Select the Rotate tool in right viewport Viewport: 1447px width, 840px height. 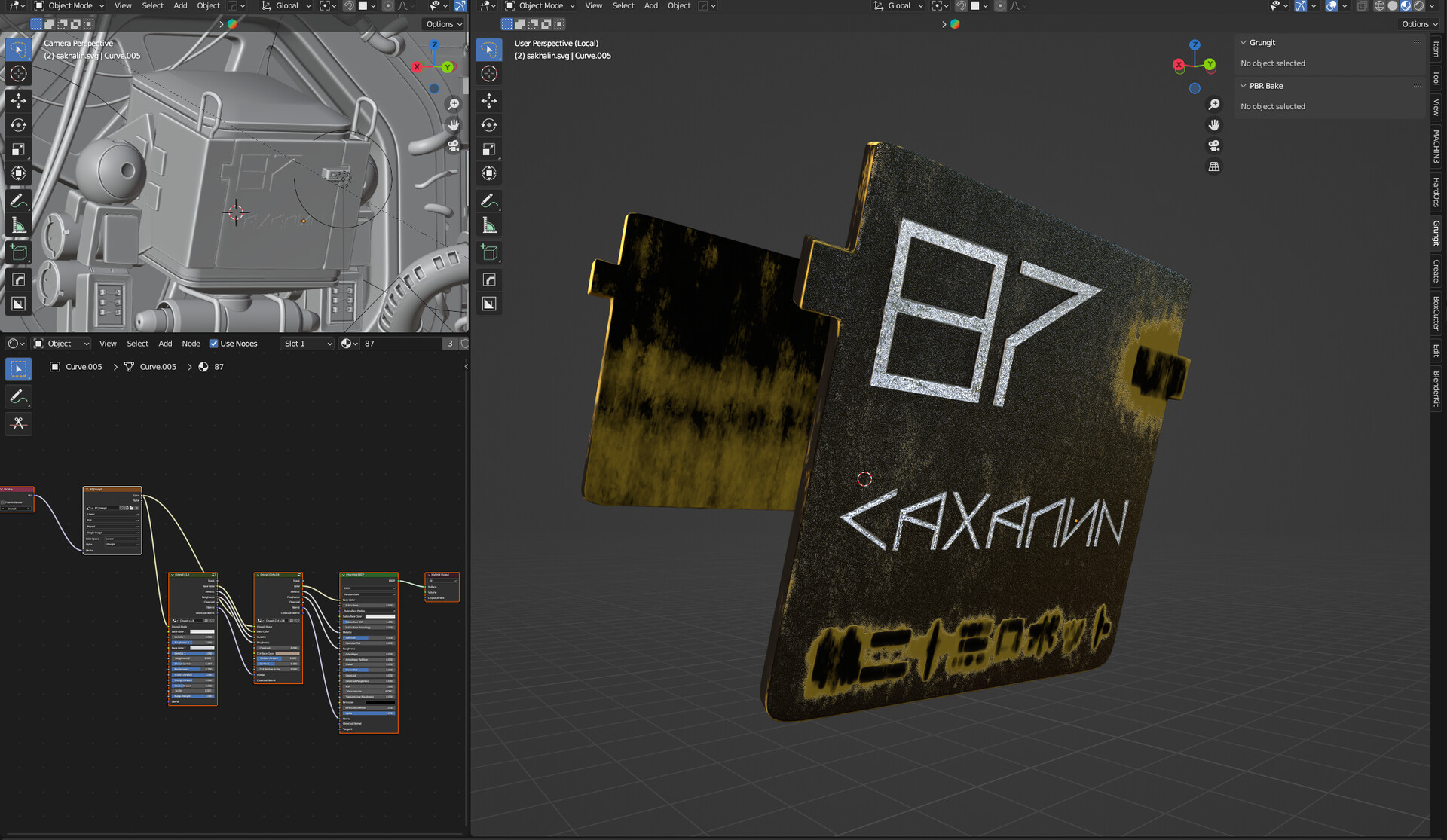point(489,125)
